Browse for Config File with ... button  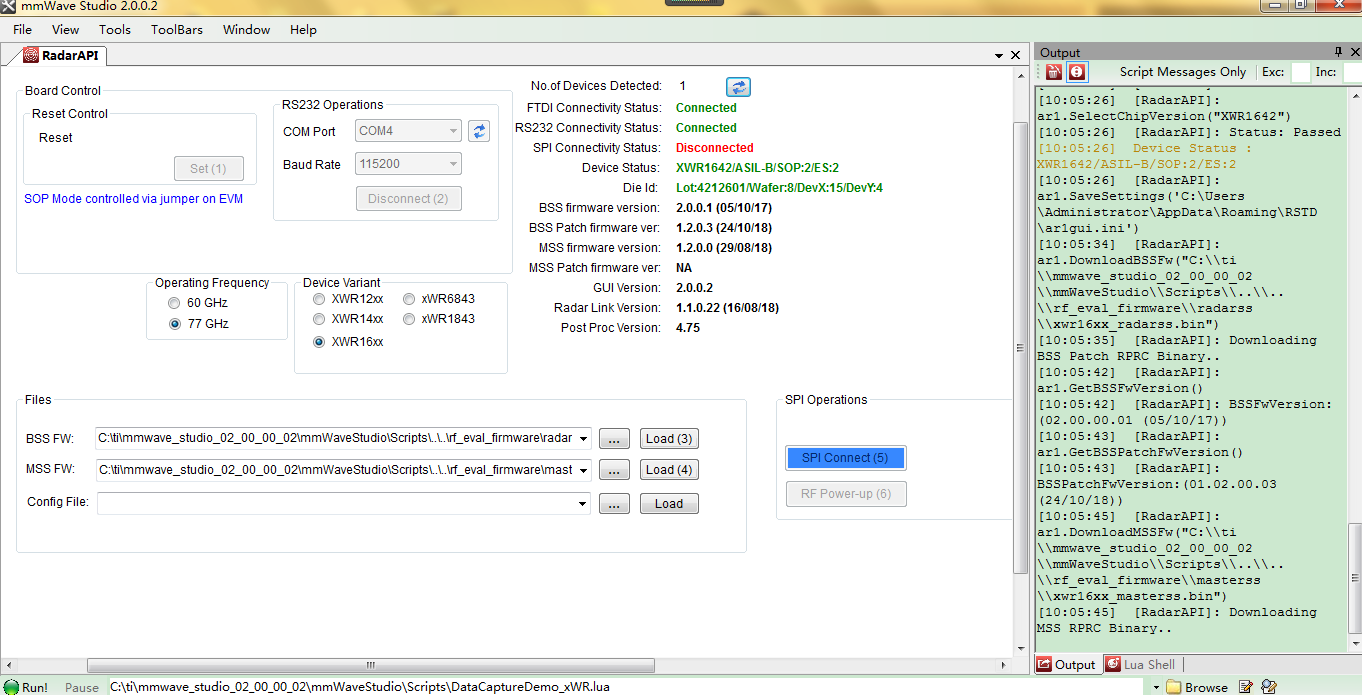click(614, 503)
